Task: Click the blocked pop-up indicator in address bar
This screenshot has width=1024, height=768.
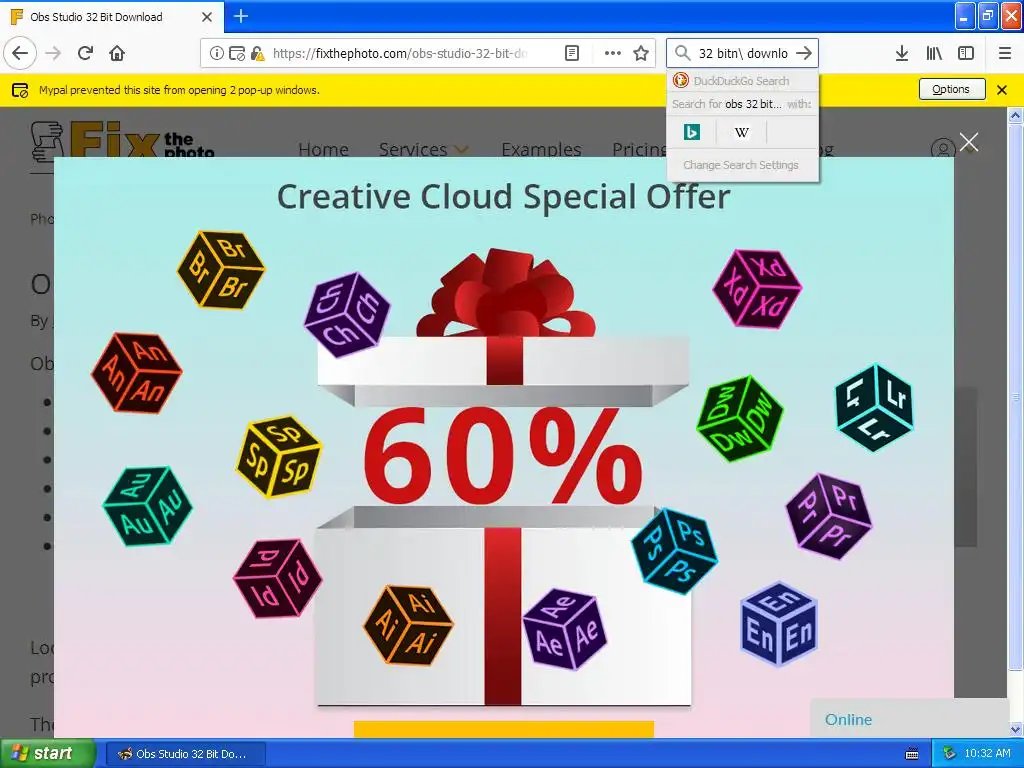Action: pos(237,54)
